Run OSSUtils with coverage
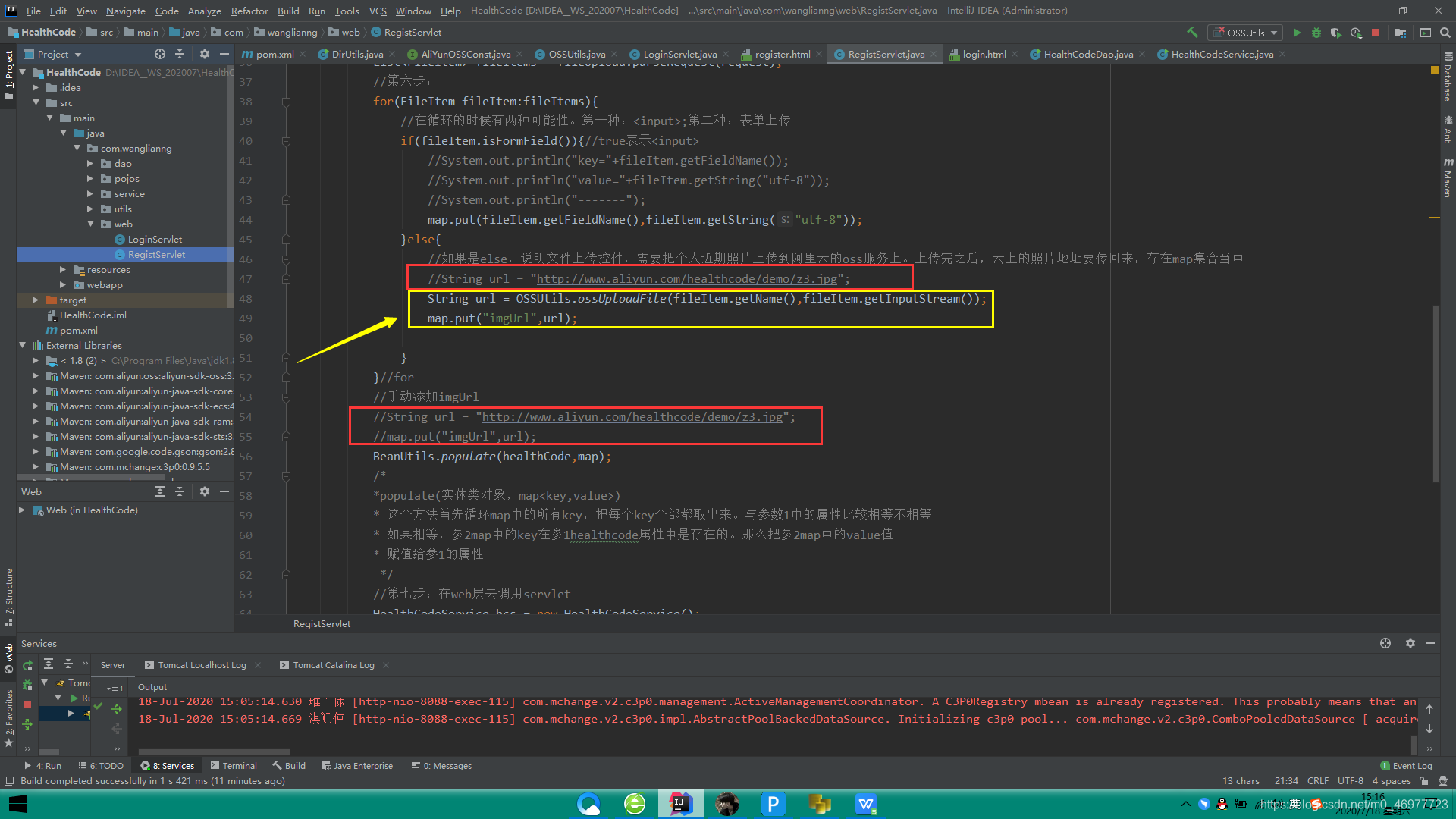This screenshot has width=1456, height=819. [x=1336, y=33]
